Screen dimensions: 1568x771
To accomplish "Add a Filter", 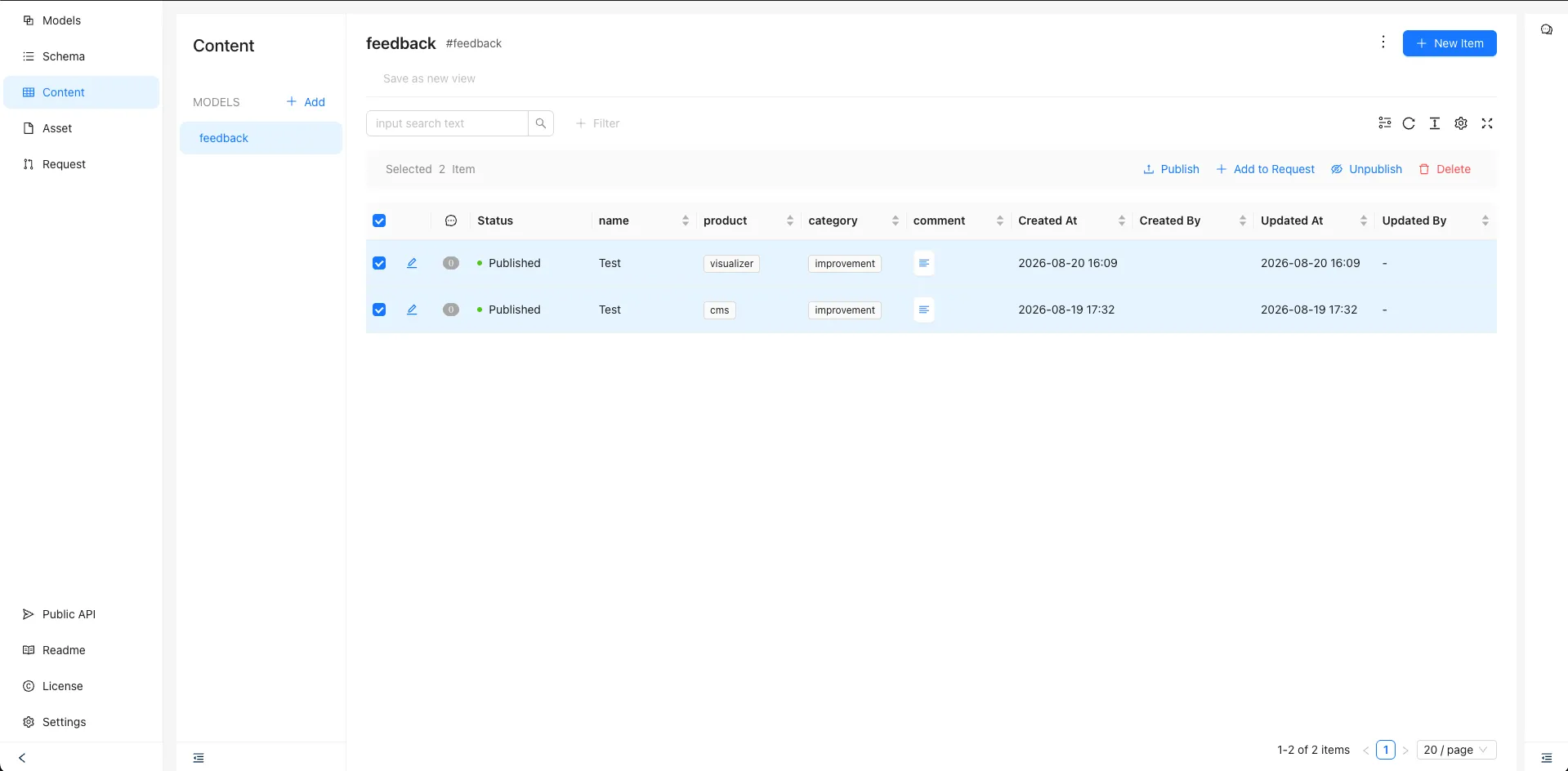I will [x=597, y=123].
